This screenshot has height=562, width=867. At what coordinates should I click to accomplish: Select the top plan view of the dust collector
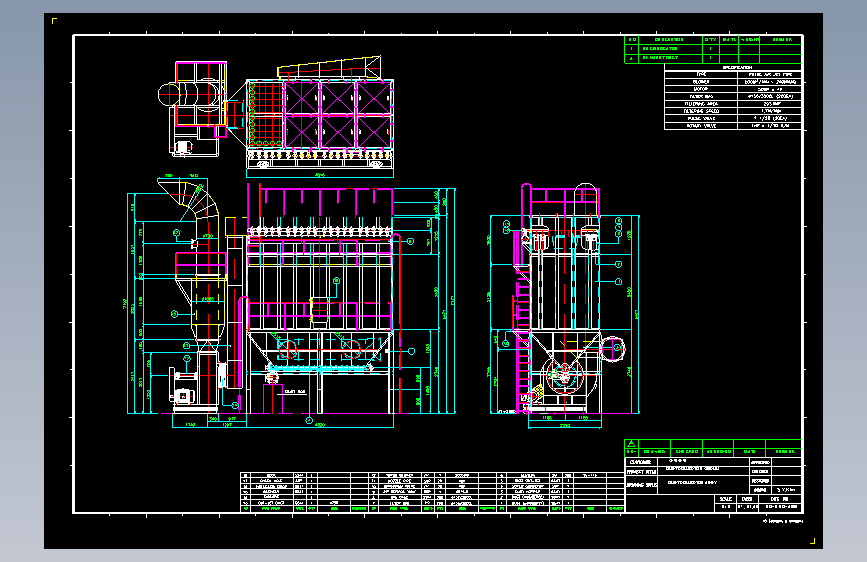276,115
